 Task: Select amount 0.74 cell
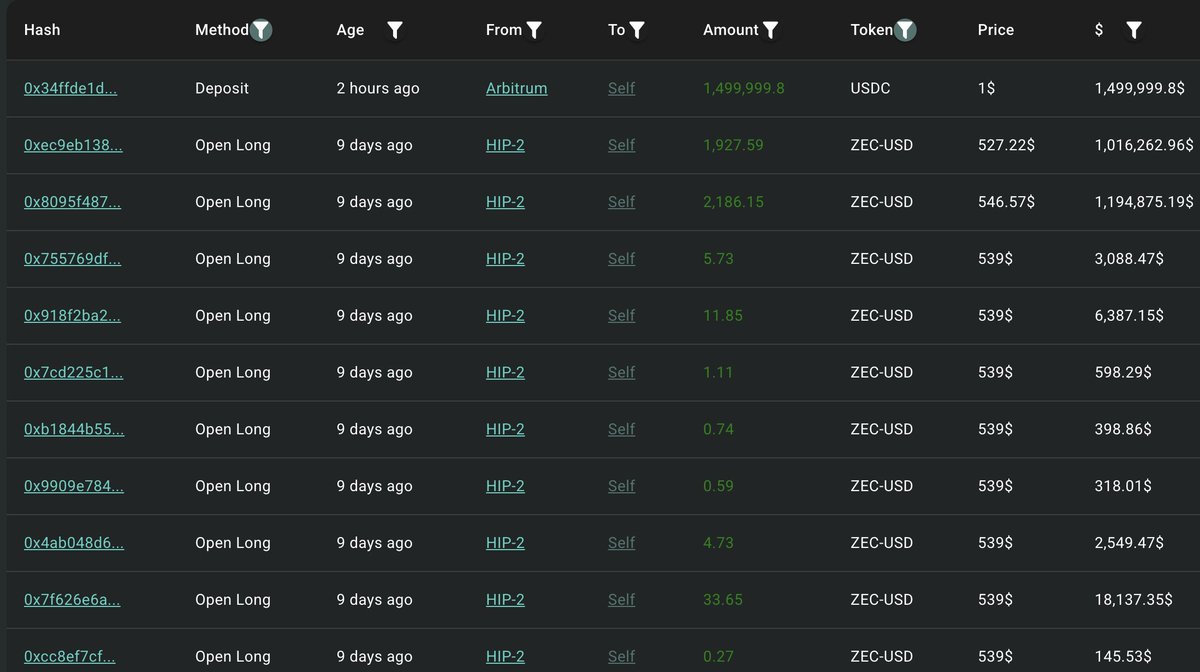pyautogui.click(x=718, y=430)
